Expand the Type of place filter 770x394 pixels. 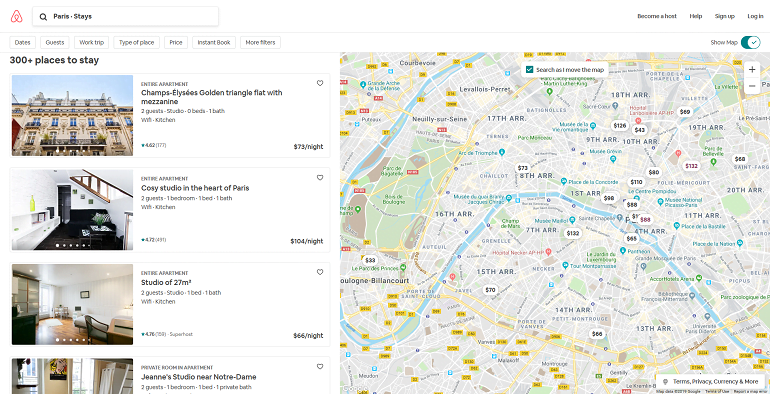[137, 42]
